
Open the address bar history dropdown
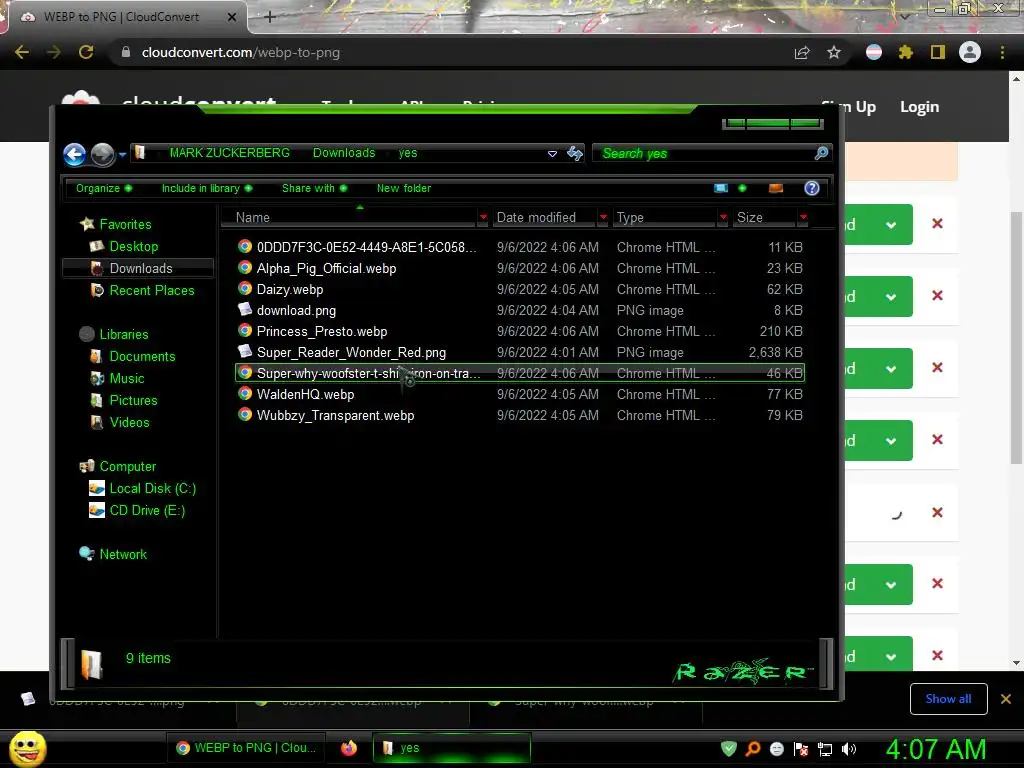click(552, 153)
